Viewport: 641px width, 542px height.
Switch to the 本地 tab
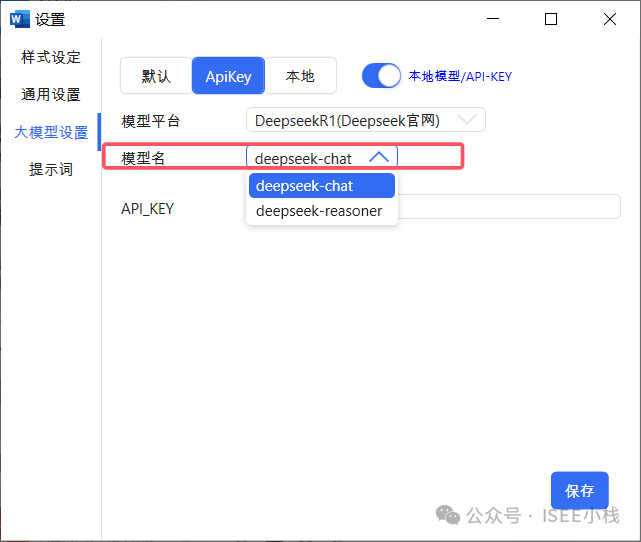[x=300, y=76]
